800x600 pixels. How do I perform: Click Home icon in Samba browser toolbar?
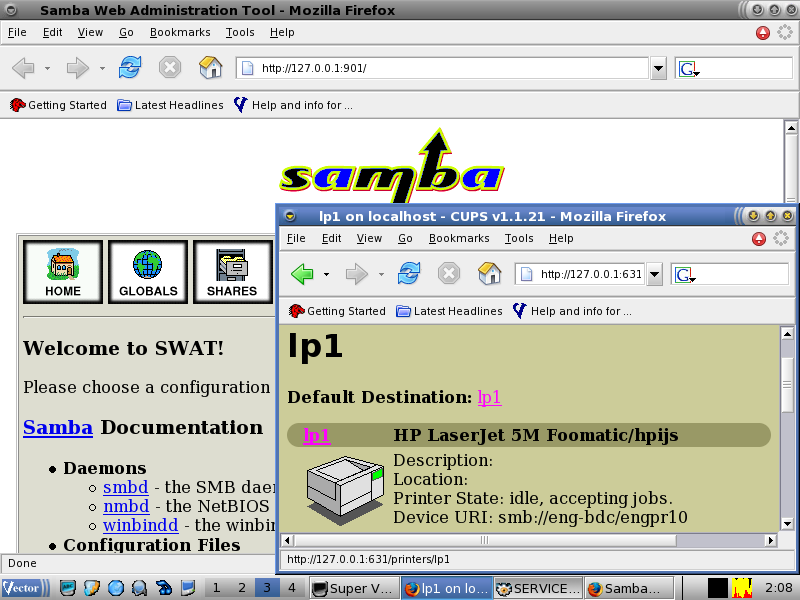pyautogui.click(x=211, y=68)
